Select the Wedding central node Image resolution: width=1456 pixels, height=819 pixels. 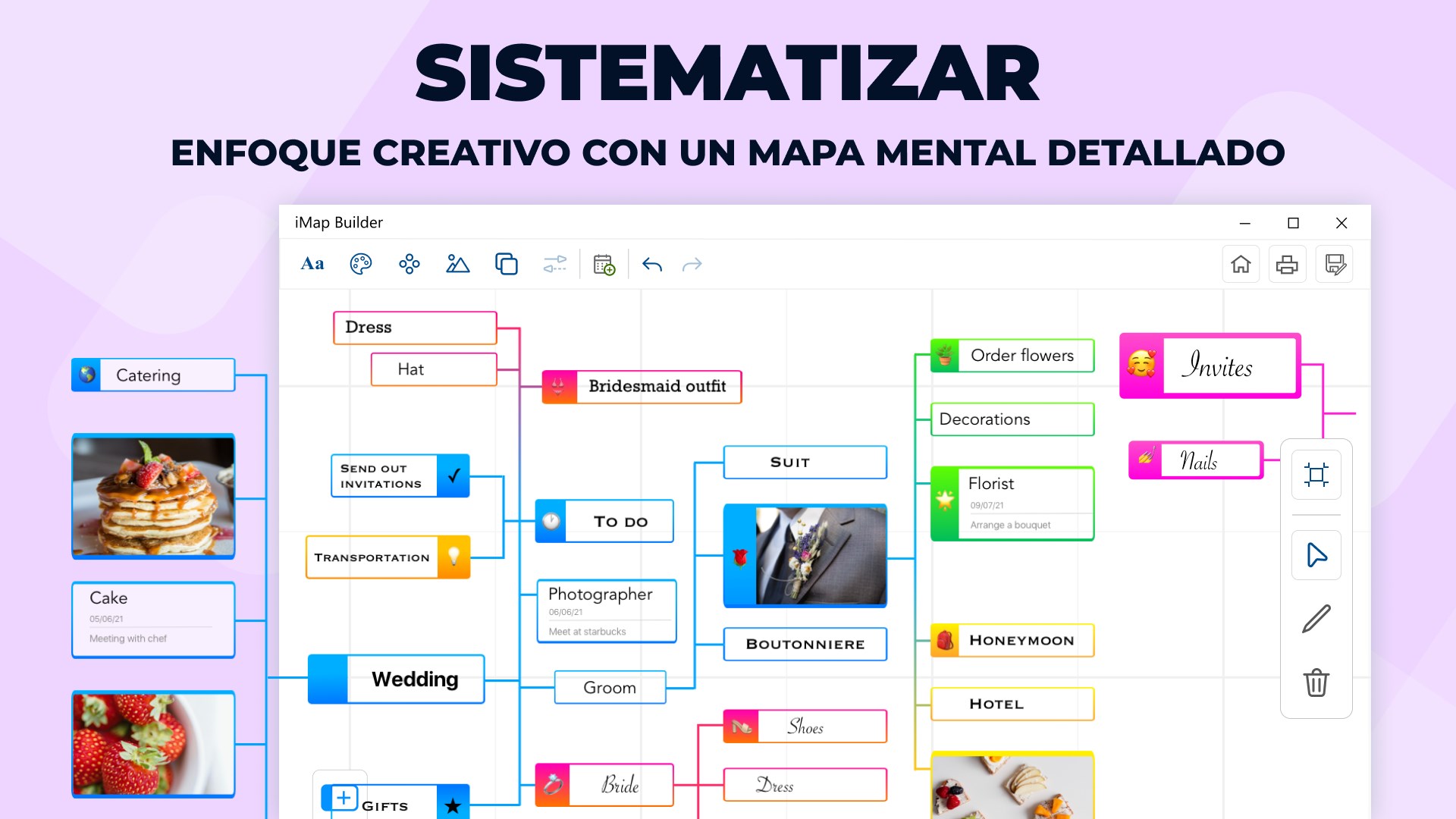tap(414, 679)
